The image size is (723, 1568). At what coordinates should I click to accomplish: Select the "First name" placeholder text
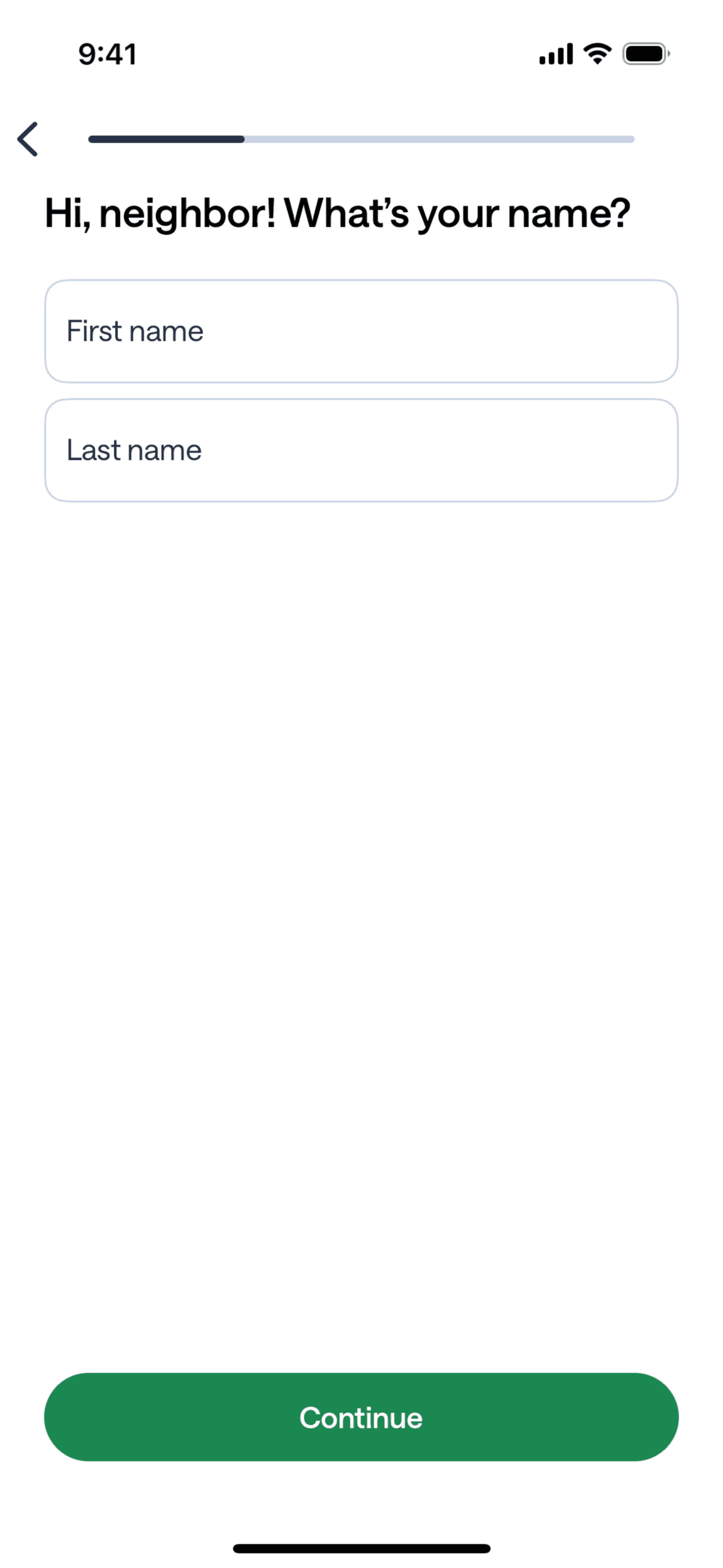click(135, 331)
